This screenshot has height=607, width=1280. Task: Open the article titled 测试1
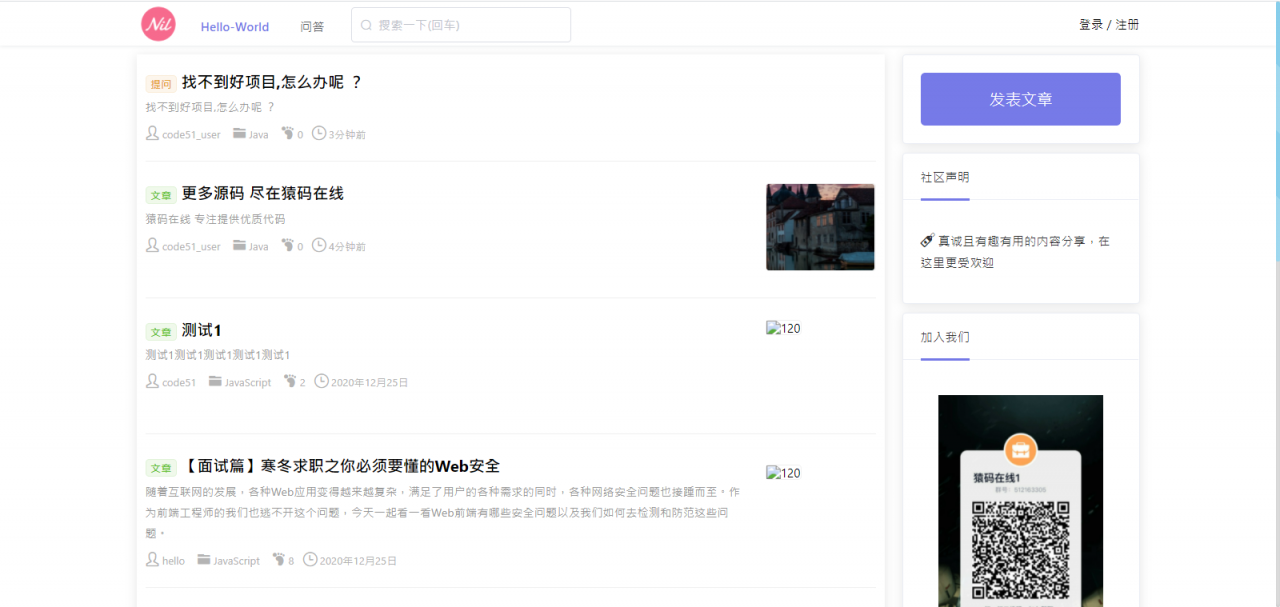coord(202,330)
